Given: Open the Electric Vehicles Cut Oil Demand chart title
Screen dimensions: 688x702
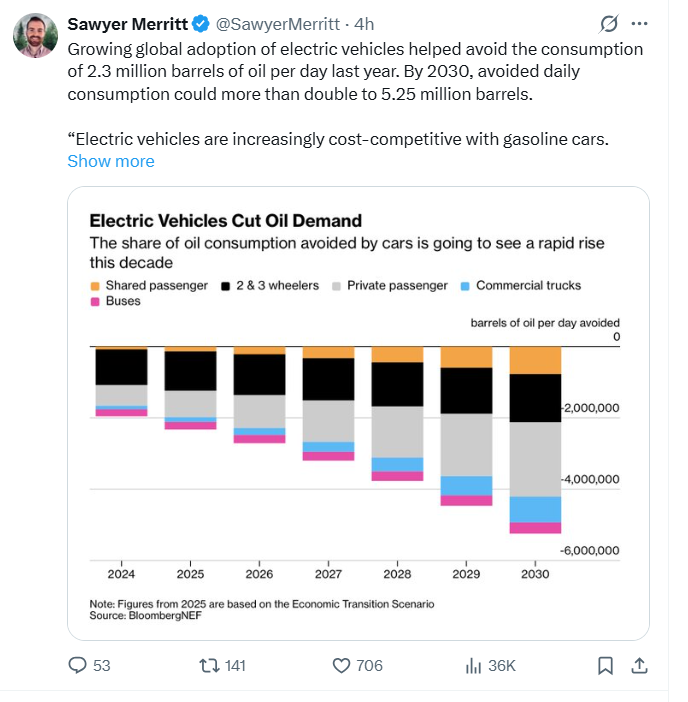Looking at the screenshot, I should coord(225,220).
